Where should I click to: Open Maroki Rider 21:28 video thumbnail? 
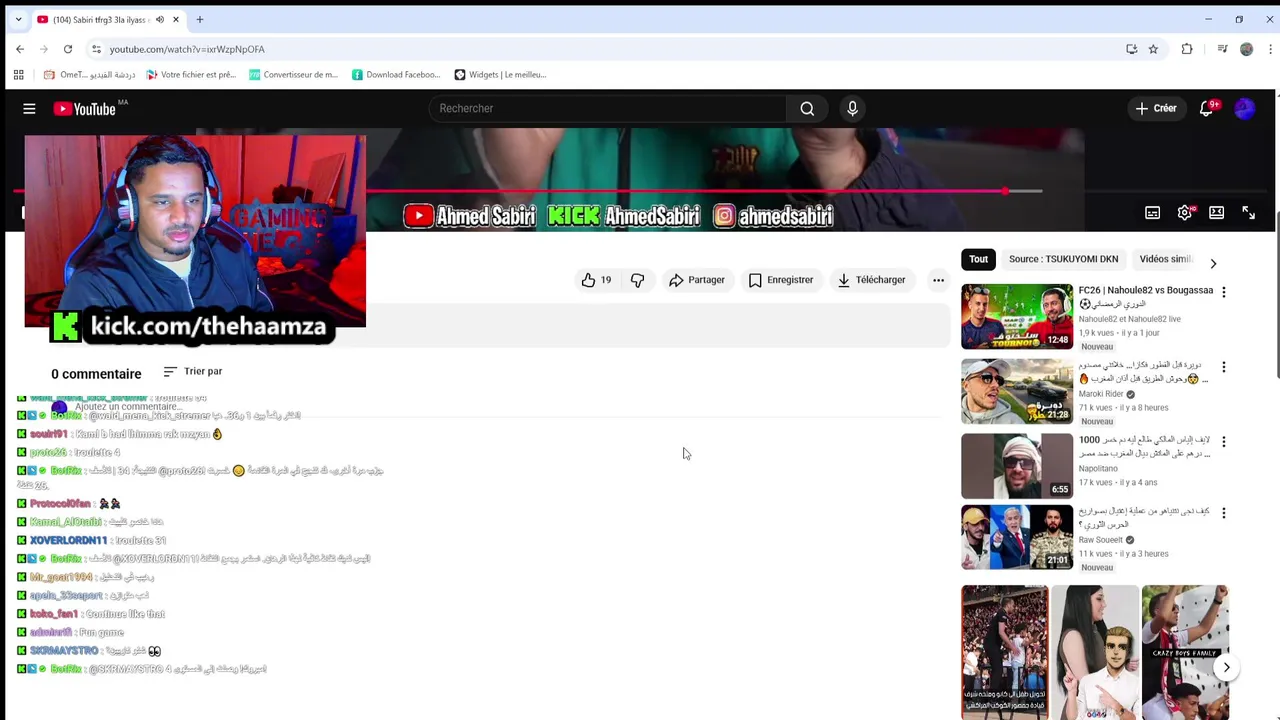pyautogui.click(x=1017, y=391)
